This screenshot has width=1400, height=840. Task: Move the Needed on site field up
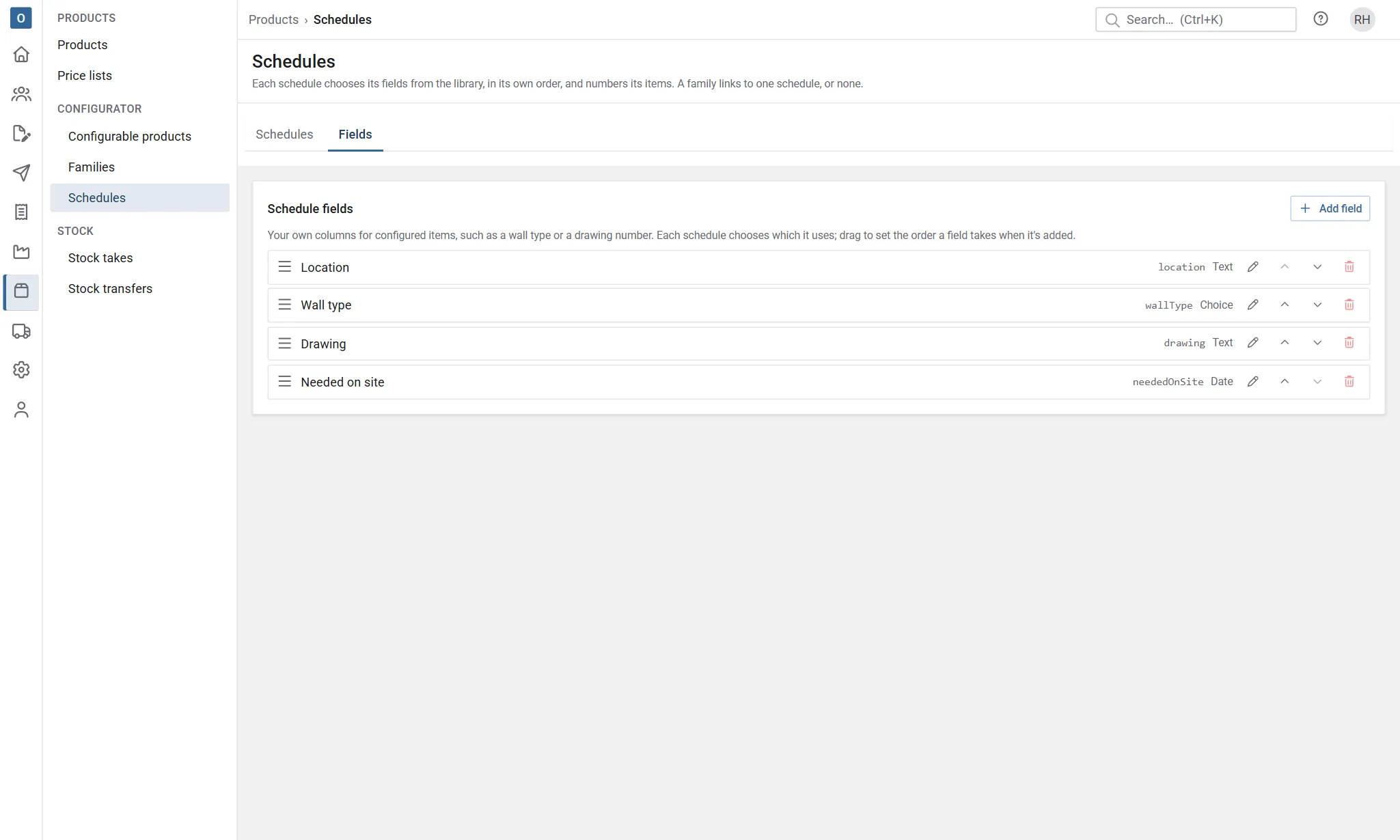[x=1285, y=382]
